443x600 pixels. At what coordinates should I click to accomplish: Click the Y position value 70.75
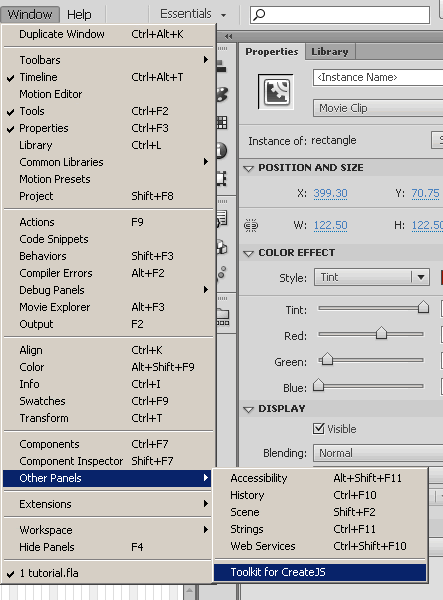pos(425,194)
